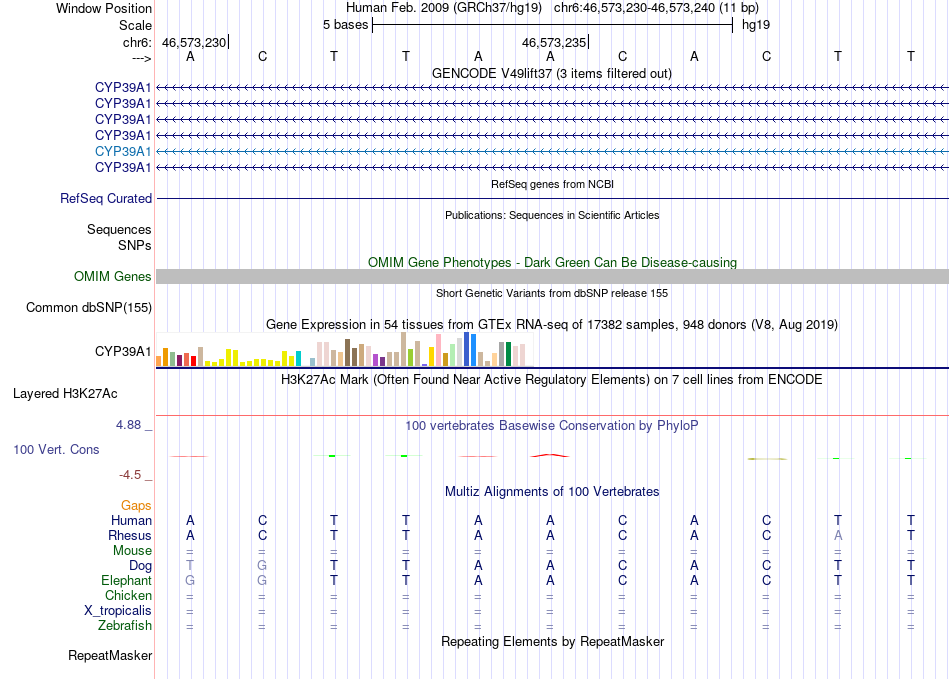
Task: Select the "Elephant" alignment row label
Action: click(126, 580)
